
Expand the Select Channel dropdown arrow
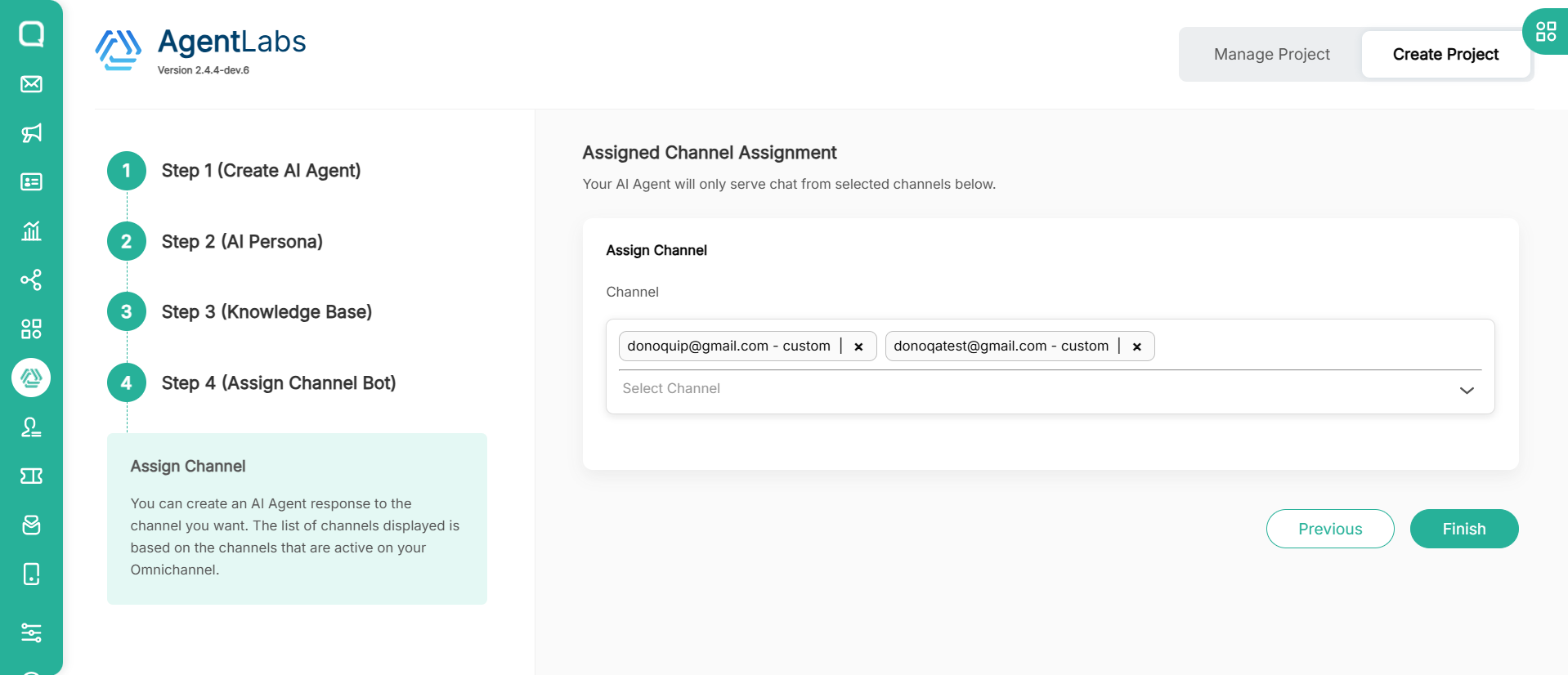click(1467, 390)
